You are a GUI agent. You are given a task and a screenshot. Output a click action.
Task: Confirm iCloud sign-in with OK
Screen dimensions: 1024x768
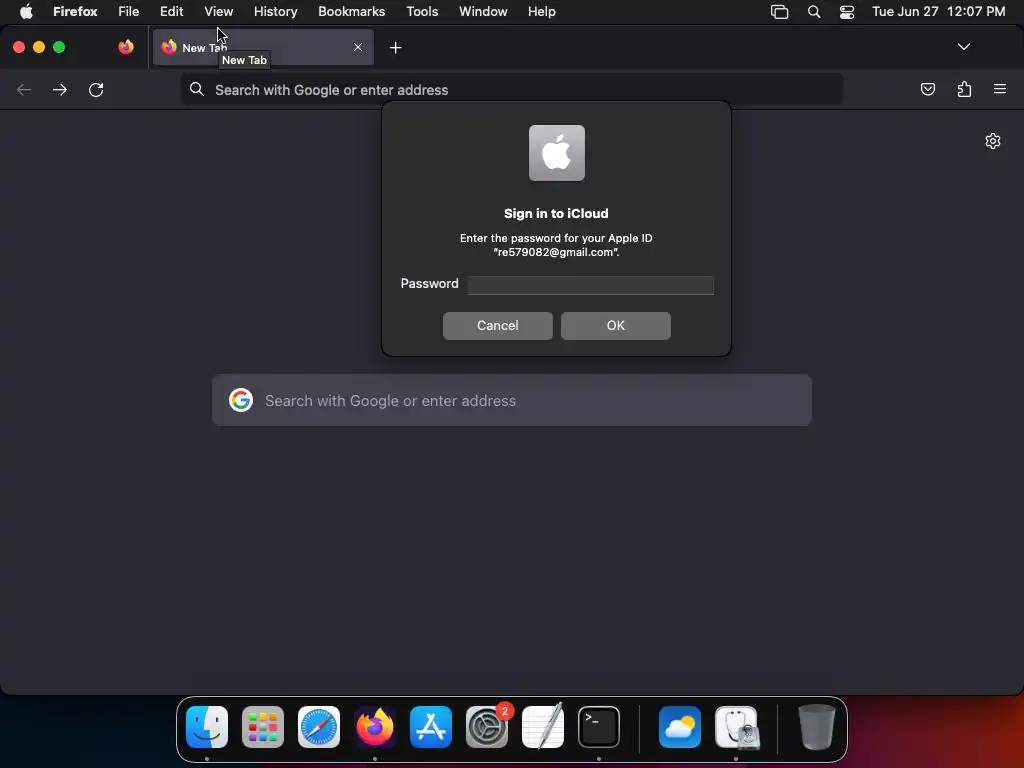615,326
